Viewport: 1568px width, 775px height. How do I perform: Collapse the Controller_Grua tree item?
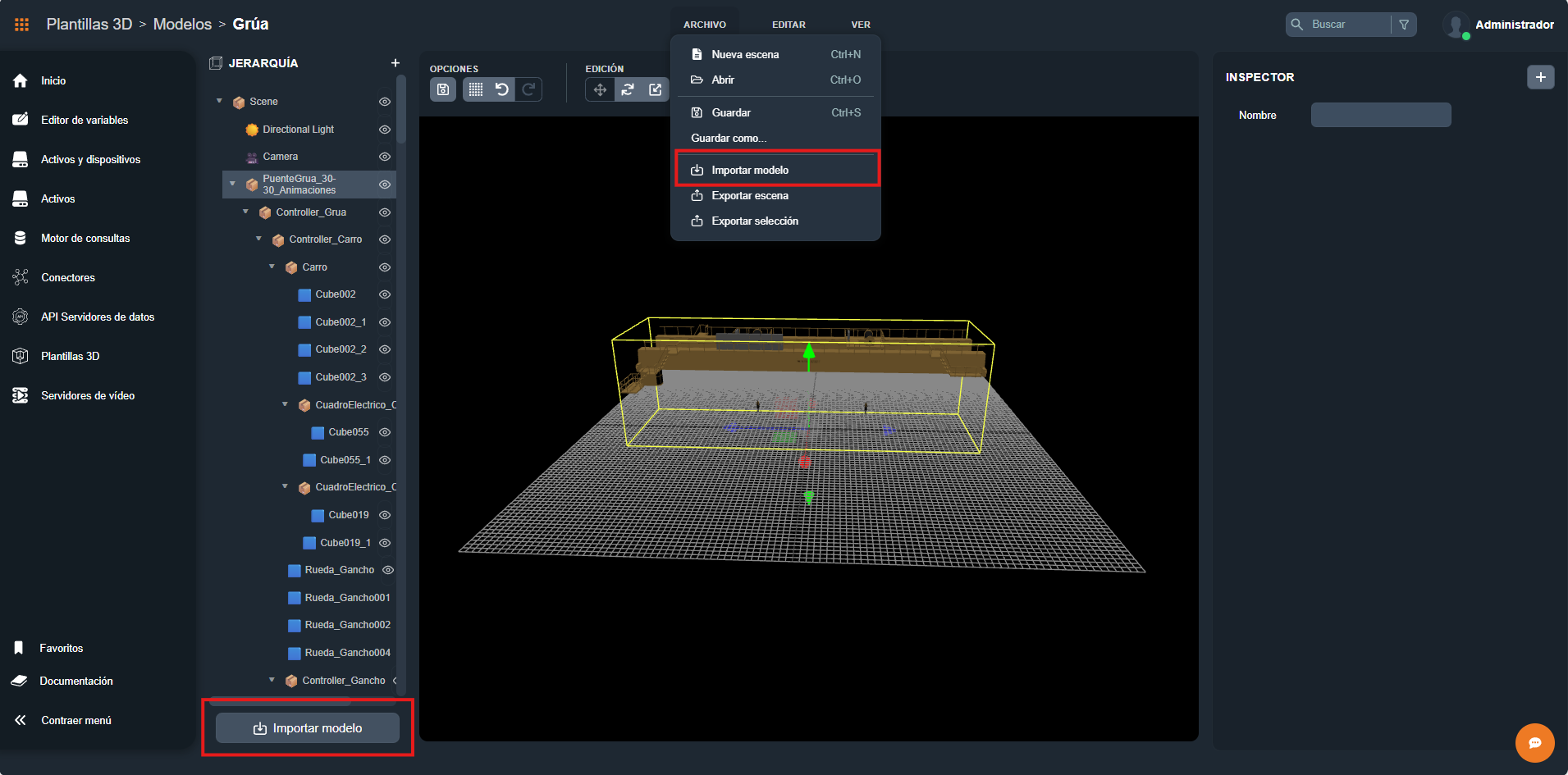(245, 212)
